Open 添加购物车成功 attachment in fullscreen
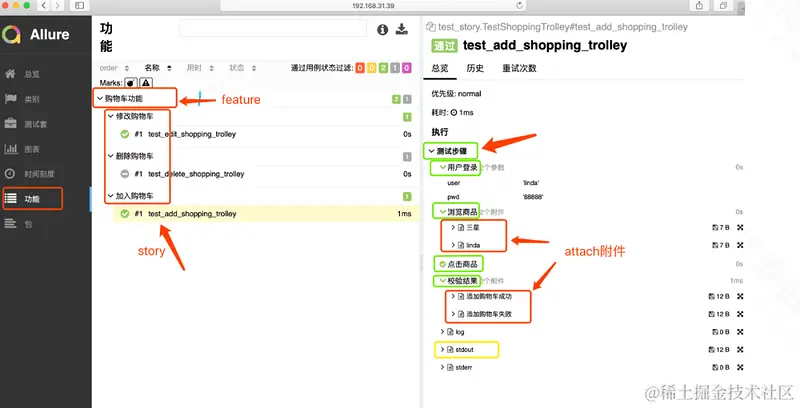The height and width of the screenshot is (408, 800). [740, 296]
